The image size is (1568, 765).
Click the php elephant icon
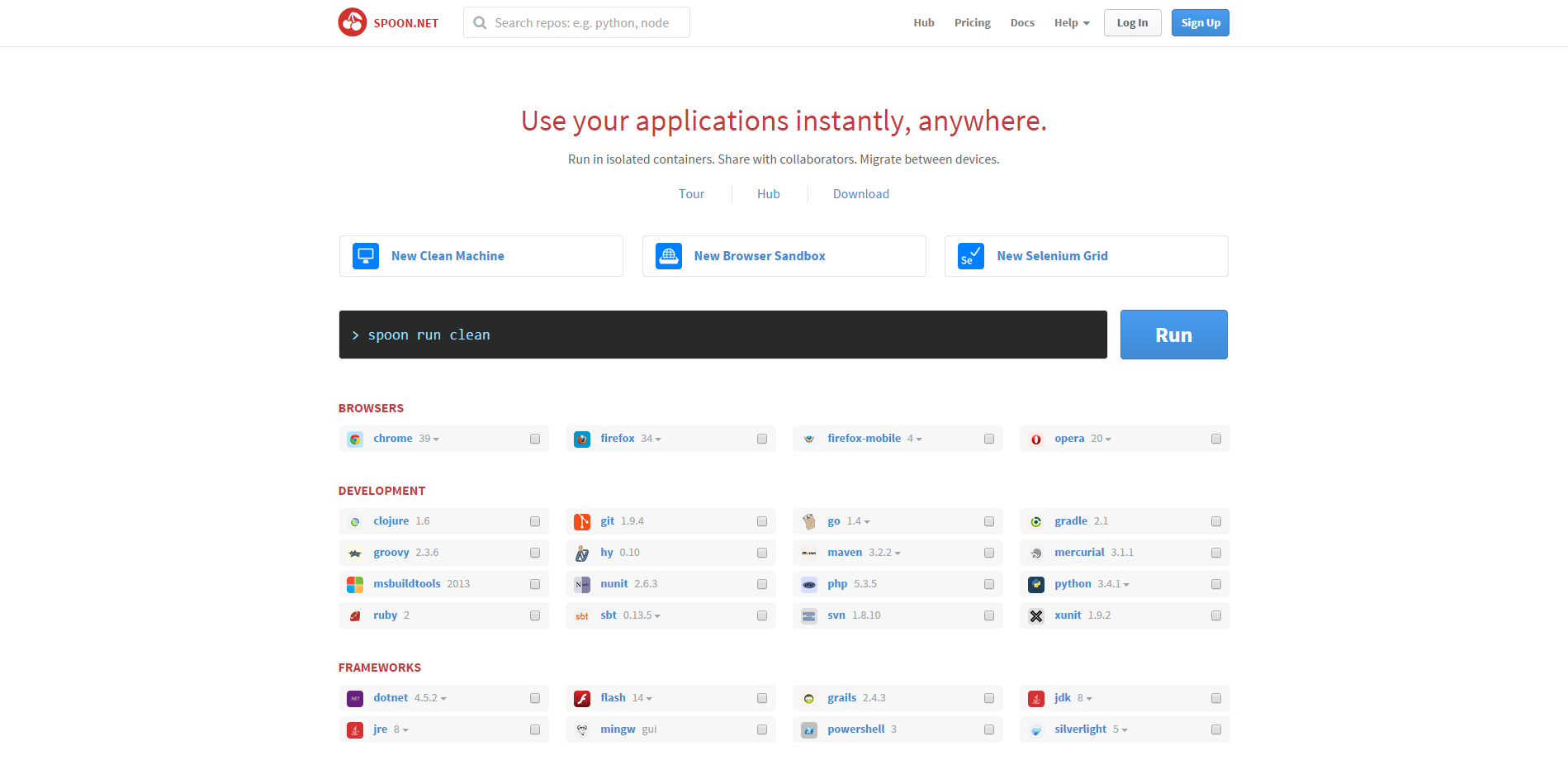pos(809,585)
